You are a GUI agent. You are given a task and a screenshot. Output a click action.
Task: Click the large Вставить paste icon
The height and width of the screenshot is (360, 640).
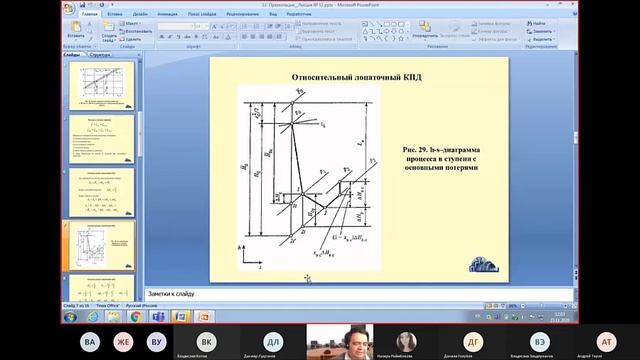[x=76, y=27]
